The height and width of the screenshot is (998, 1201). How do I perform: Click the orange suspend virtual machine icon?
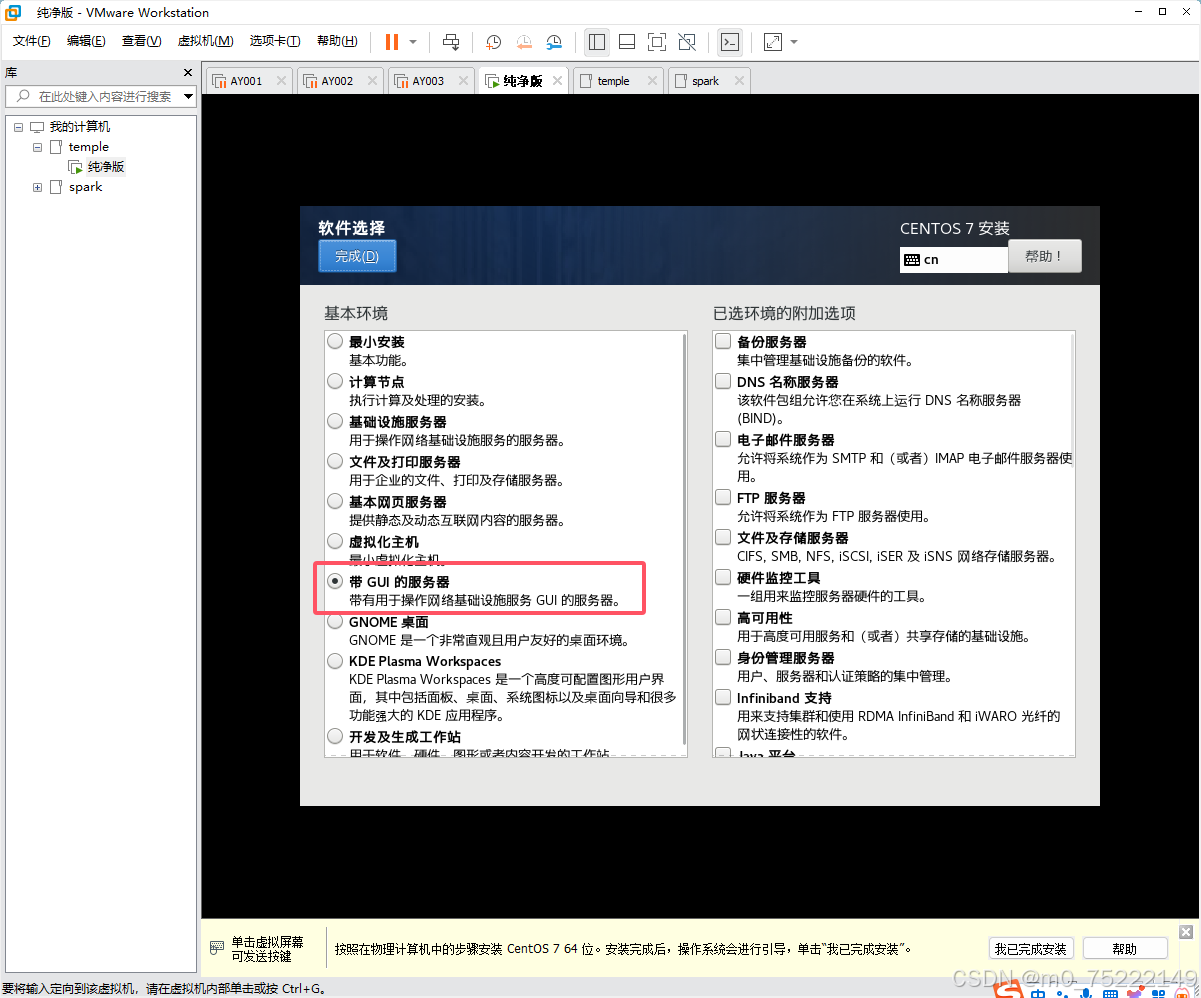pyautogui.click(x=392, y=41)
